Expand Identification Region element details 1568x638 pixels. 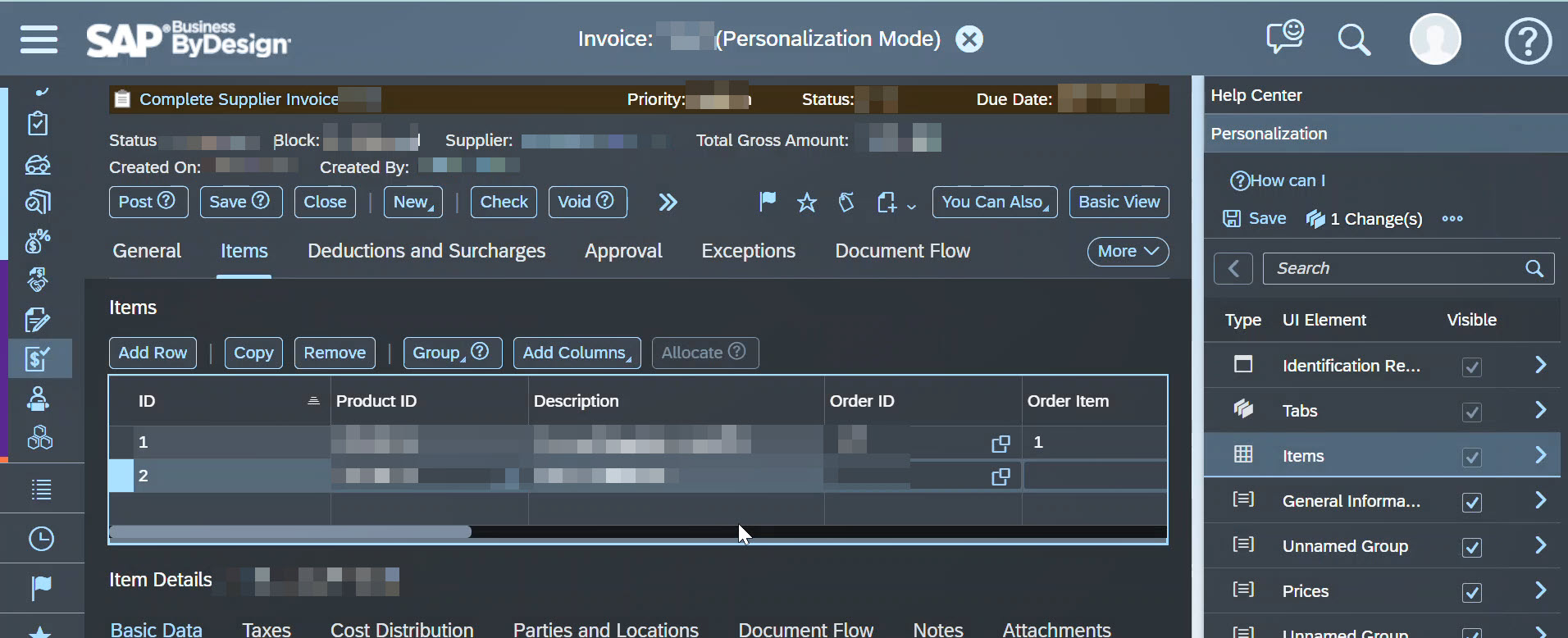(x=1540, y=365)
